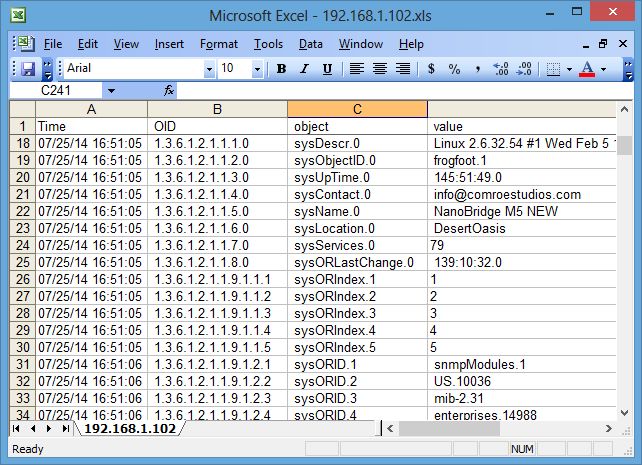642x465 pixels.
Task: Click horizontal scrollbar left arrow
Action: point(390,429)
